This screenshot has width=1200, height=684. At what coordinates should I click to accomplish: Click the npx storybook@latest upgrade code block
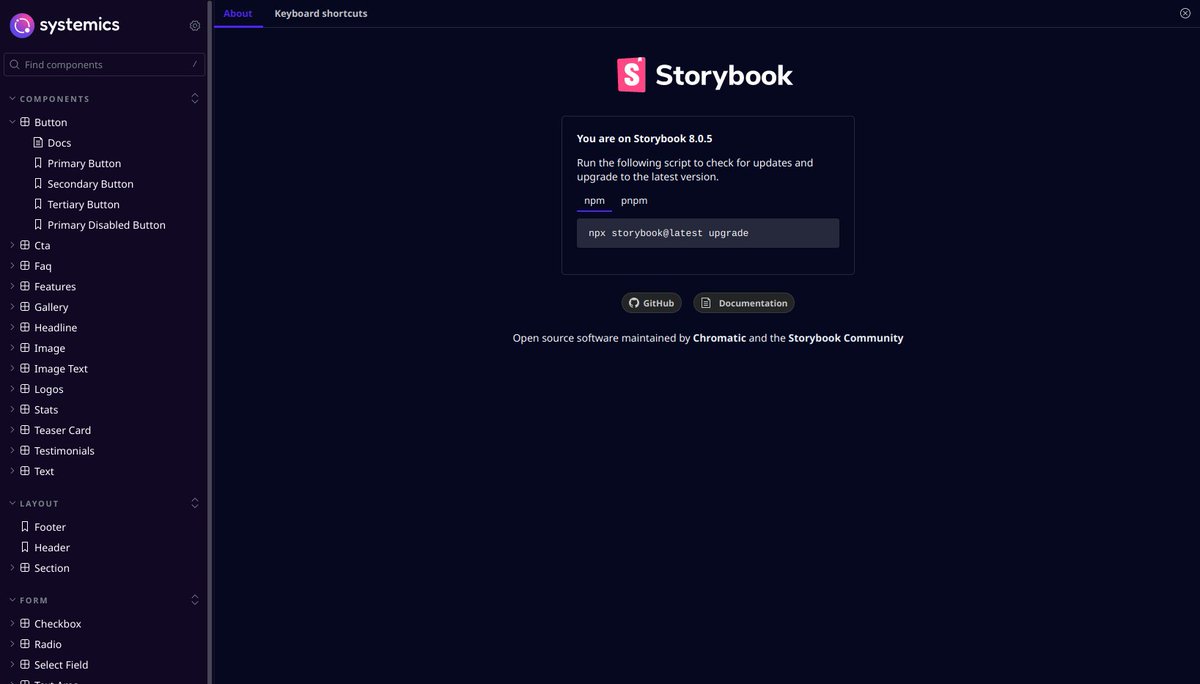click(708, 233)
